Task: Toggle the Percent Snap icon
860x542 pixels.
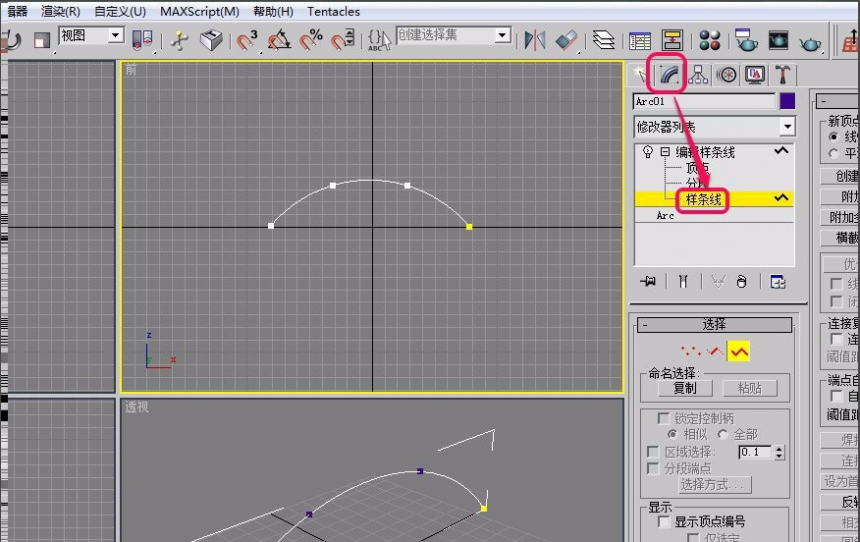Action: [311, 39]
